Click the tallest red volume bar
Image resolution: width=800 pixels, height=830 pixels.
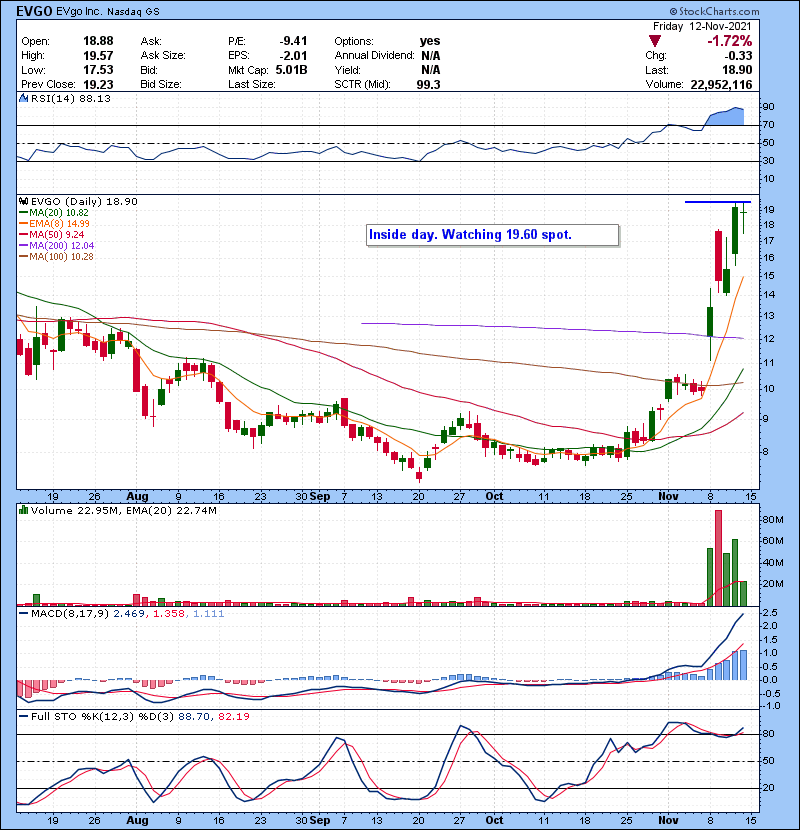coord(718,558)
